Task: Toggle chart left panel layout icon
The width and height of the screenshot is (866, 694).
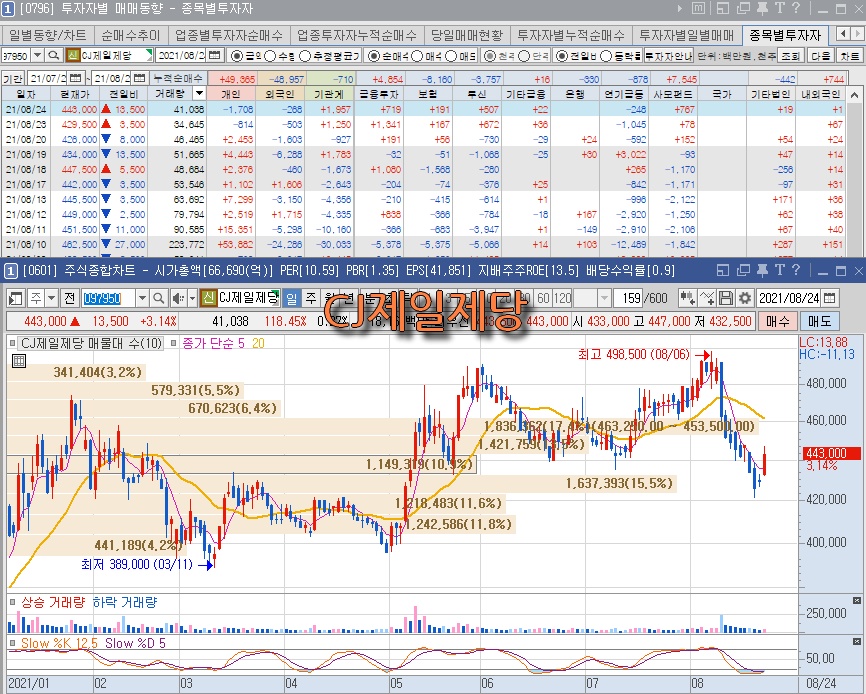Action: 15,299
